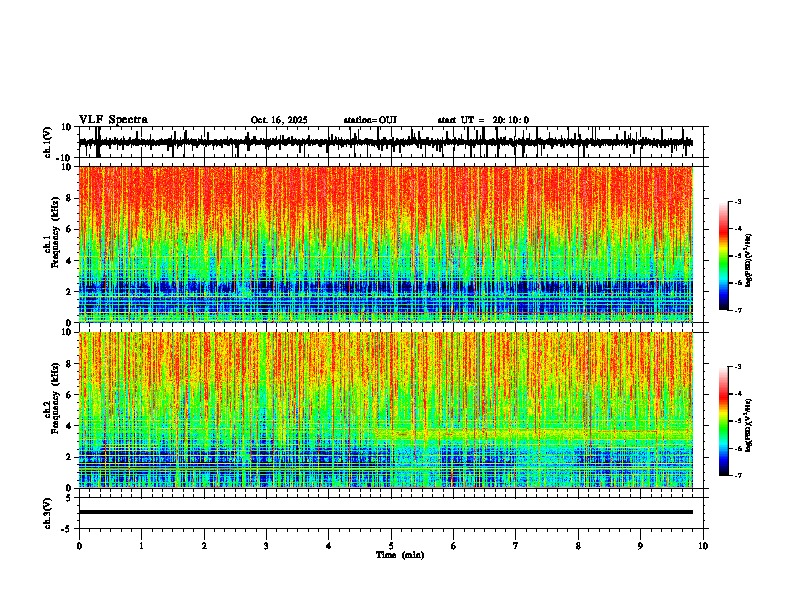
Task: Click the "VLF Spectra" plot title
Action: coord(113,120)
